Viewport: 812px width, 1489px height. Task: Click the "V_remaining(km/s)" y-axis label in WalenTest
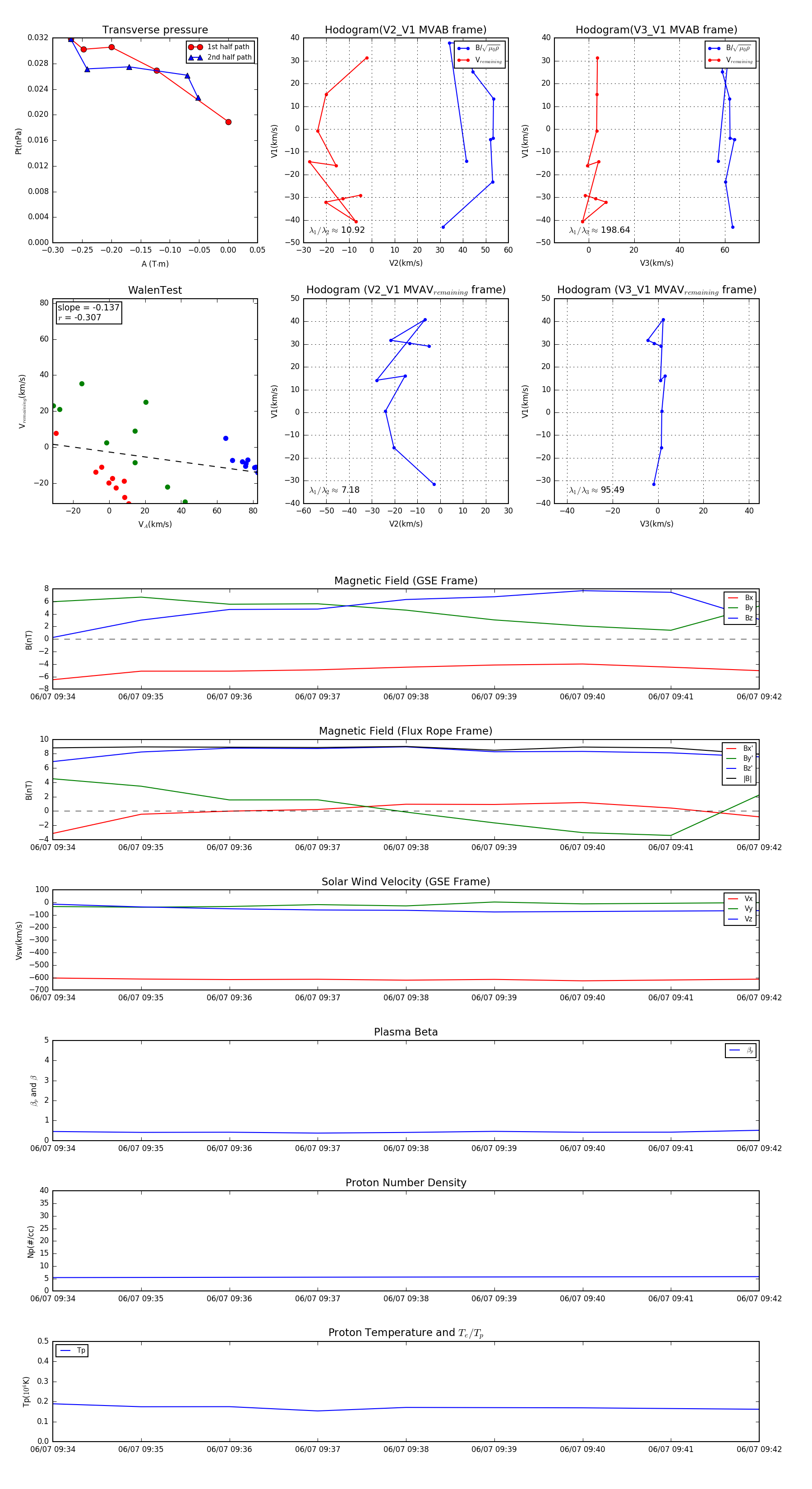tap(22, 401)
